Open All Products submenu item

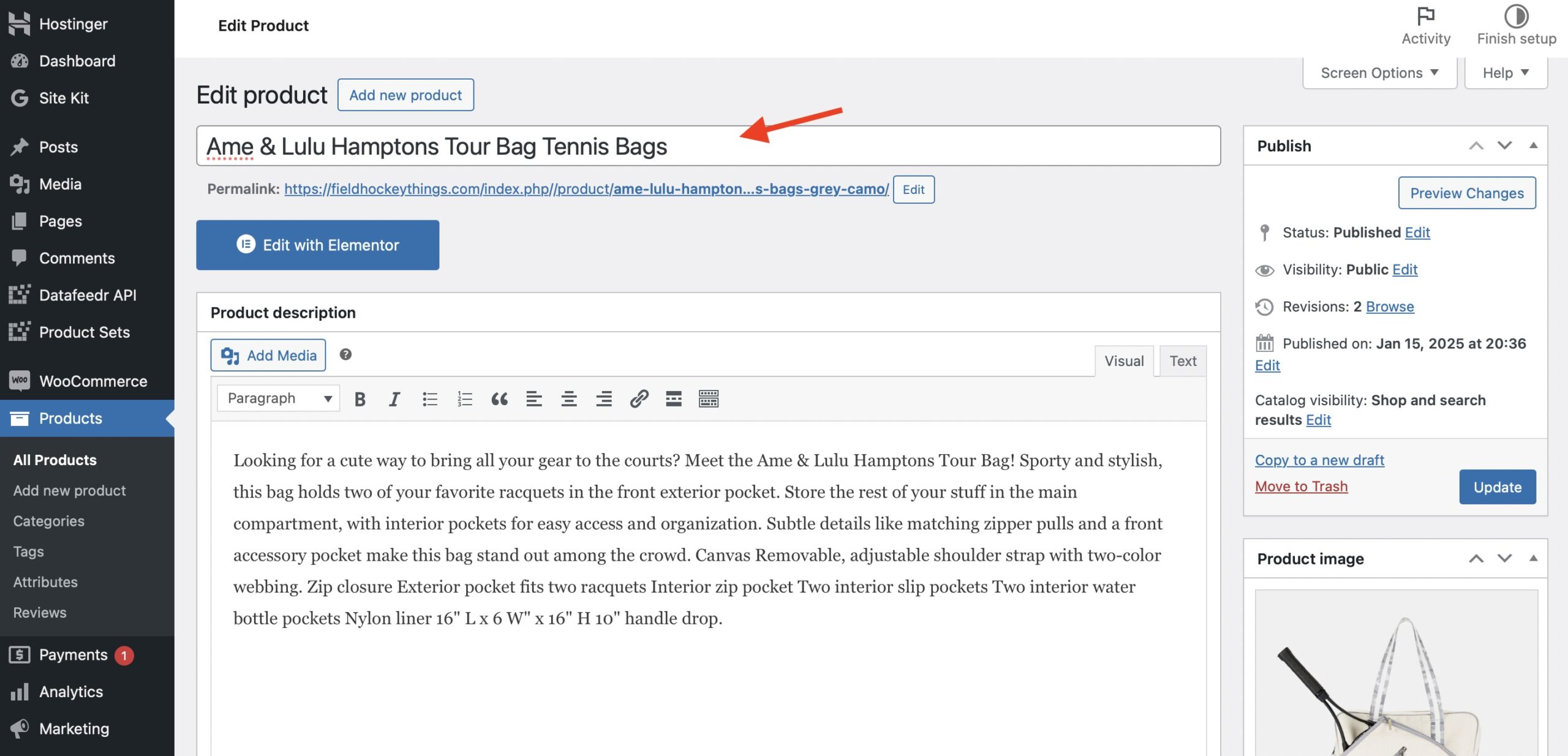pyautogui.click(x=55, y=460)
